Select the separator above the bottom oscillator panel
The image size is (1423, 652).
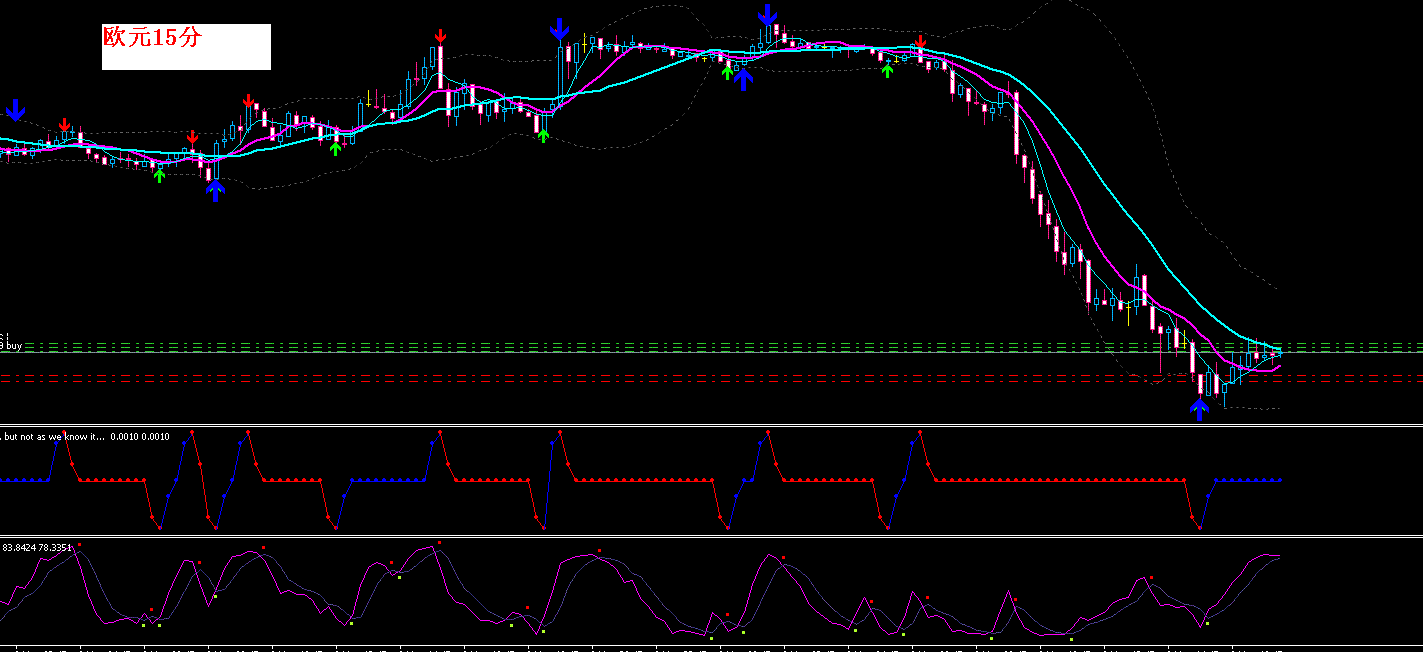point(711,538)
